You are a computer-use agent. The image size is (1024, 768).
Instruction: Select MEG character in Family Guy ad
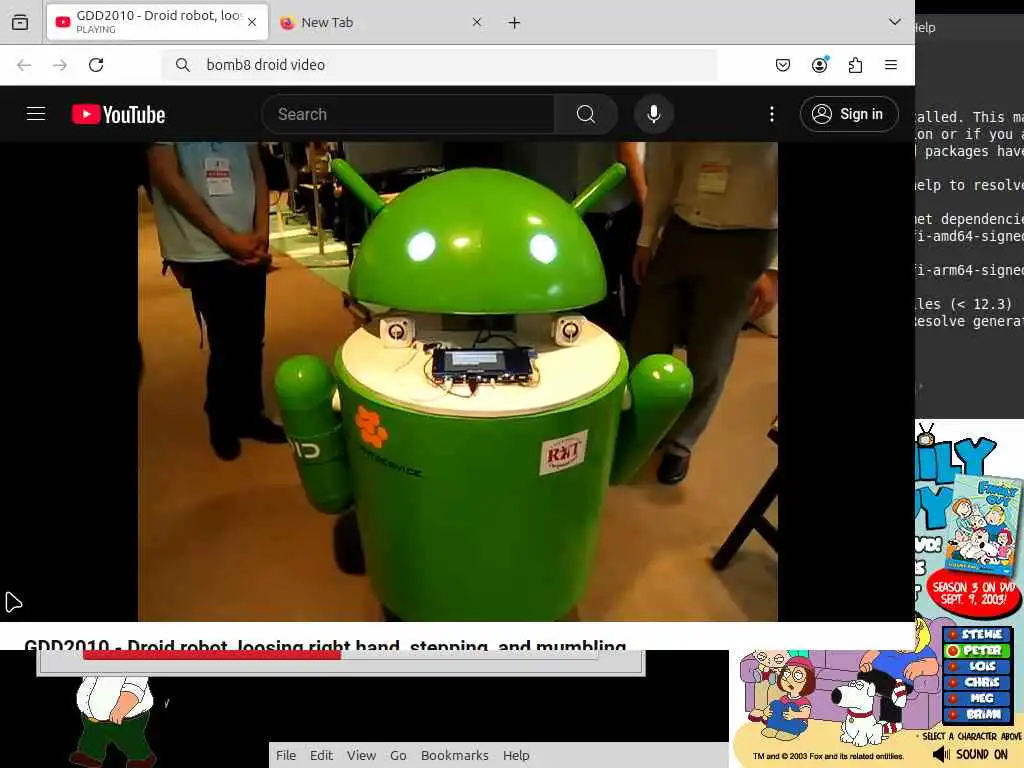[977, 698]
